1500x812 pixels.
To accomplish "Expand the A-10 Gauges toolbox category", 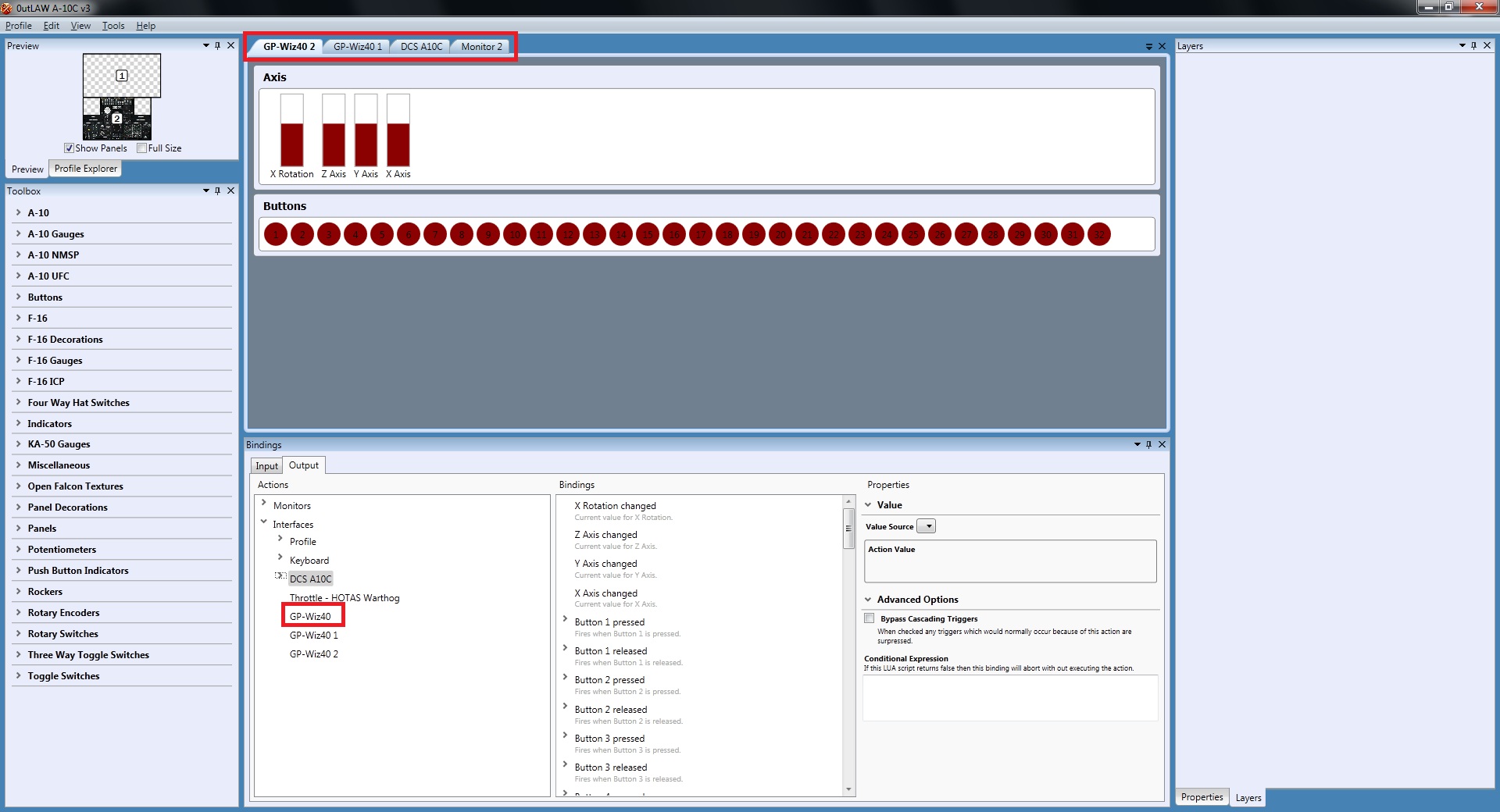I will [x=18, y=233].
